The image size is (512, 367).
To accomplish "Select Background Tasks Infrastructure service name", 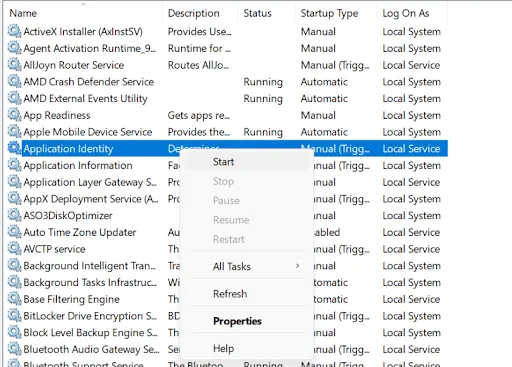I will click(90, 283).
